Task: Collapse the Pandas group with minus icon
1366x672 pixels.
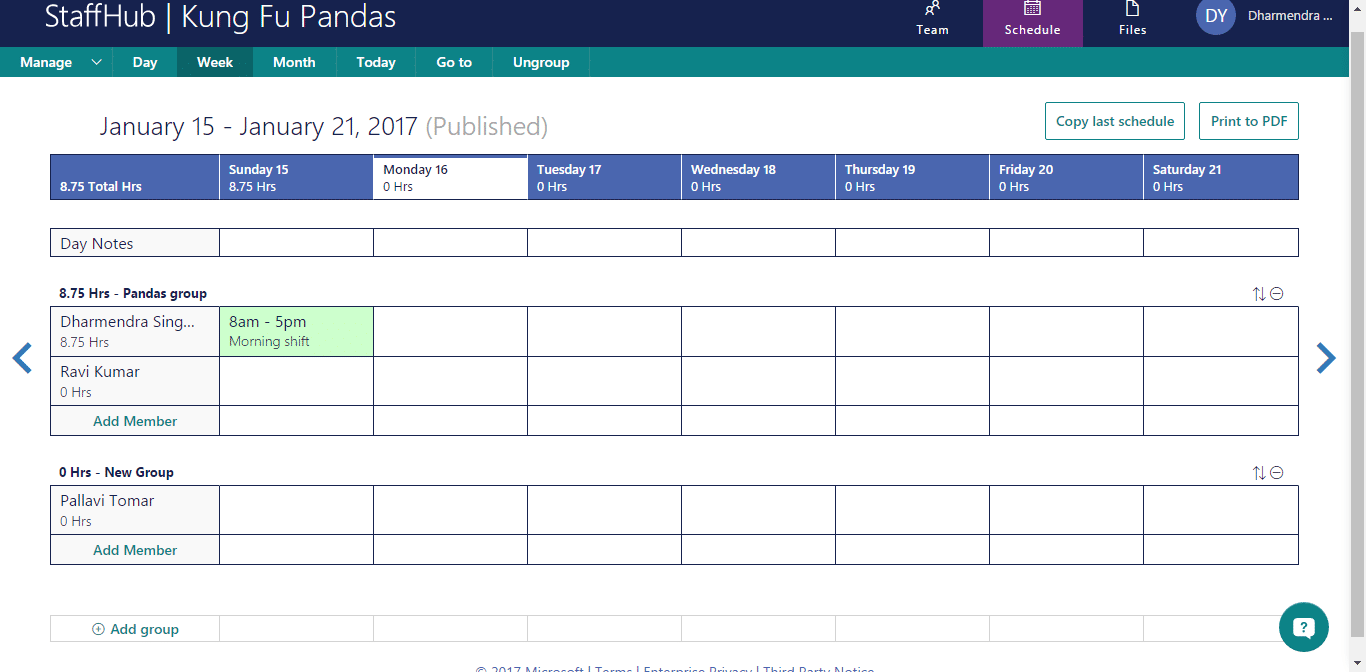Action: tap(1277, 294)
